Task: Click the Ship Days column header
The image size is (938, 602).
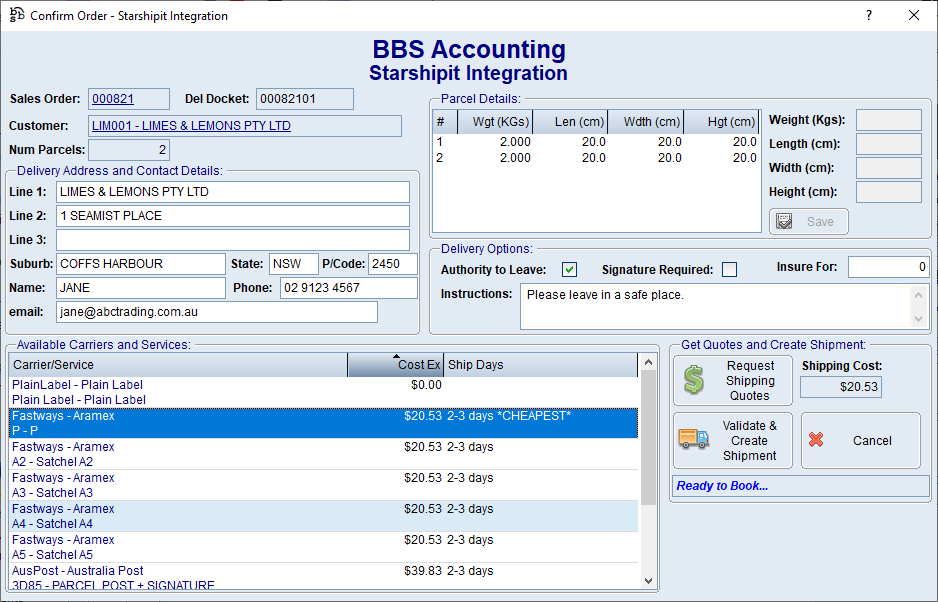Action: 539,365
